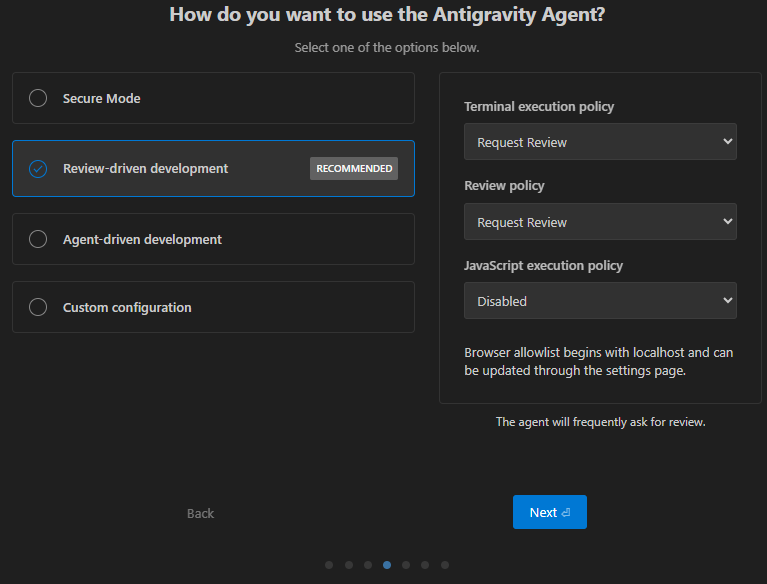Image resolution: width=767 pixels, height=584 pixels.
Task: Select the third pagination dot
Action: click(x=368, y=565)
